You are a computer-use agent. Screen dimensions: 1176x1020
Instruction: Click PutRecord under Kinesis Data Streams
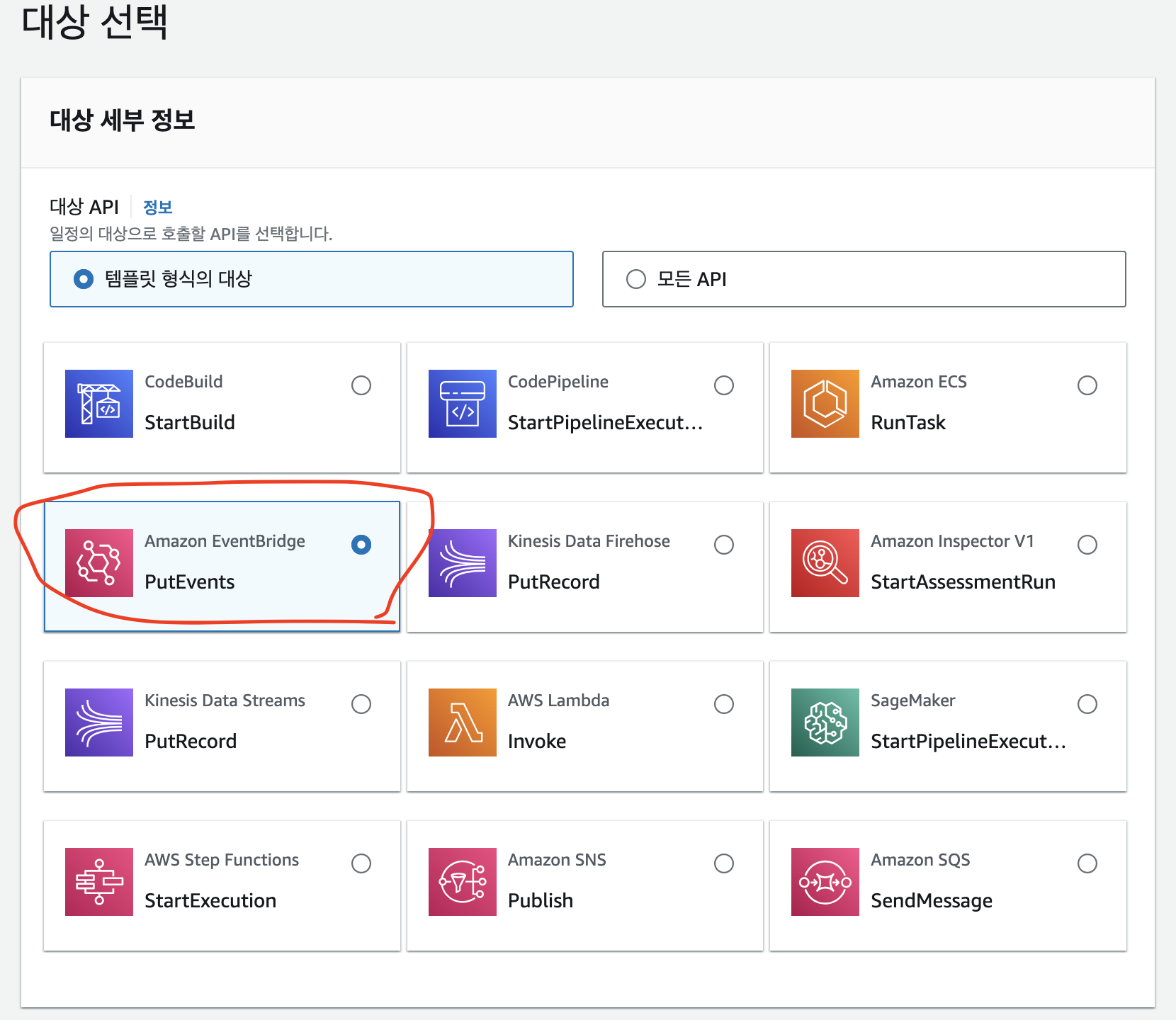click(x=191, y=742)
